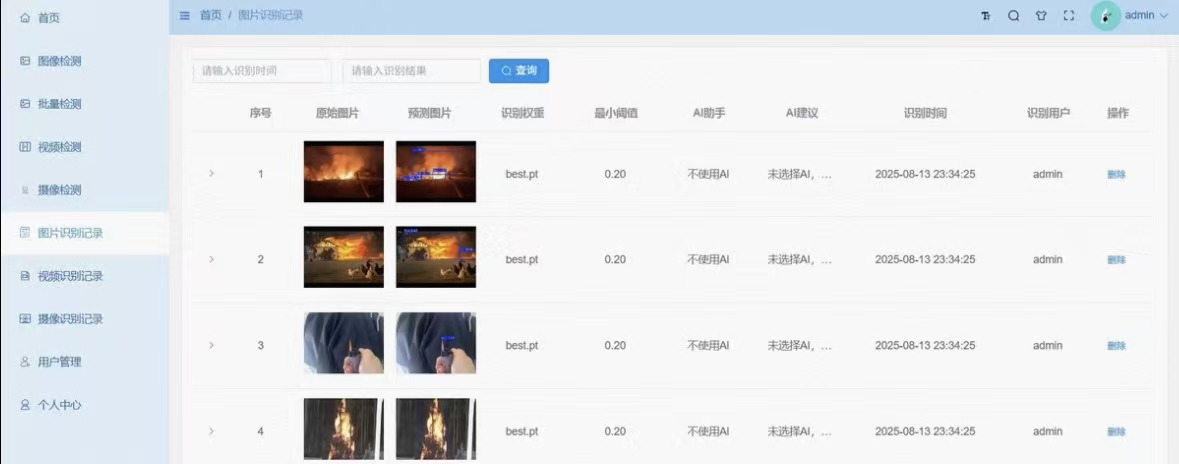
Task: Delete record in row 2
Action: click(1117, 259)
